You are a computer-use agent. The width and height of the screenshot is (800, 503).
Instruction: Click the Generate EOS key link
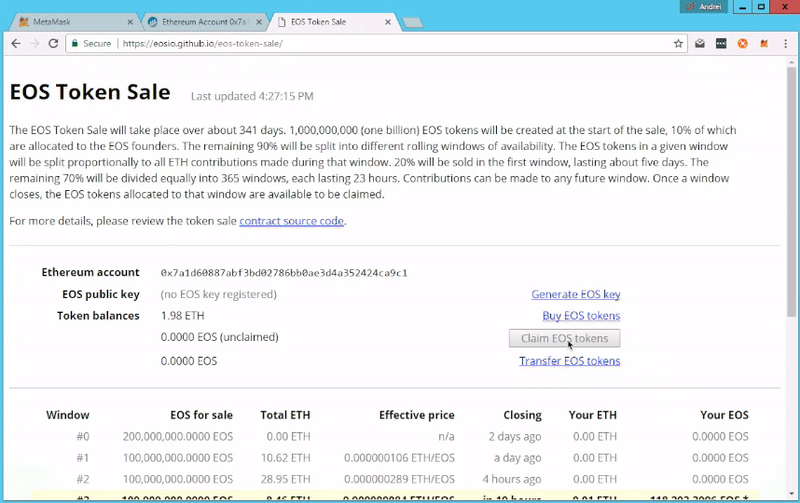point(576,294)
